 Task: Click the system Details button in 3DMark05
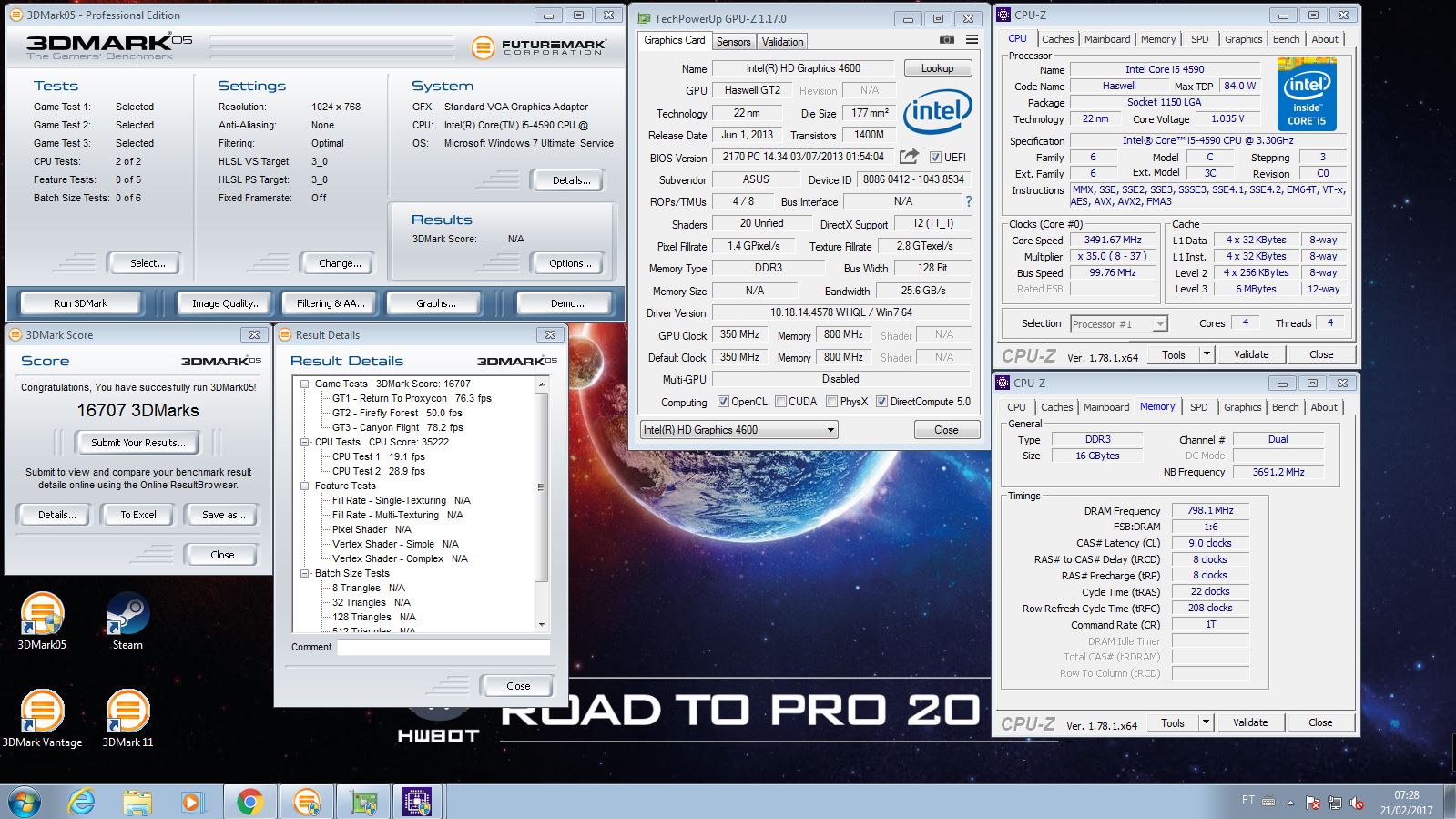pyautogui.click(x=571, y=180)
